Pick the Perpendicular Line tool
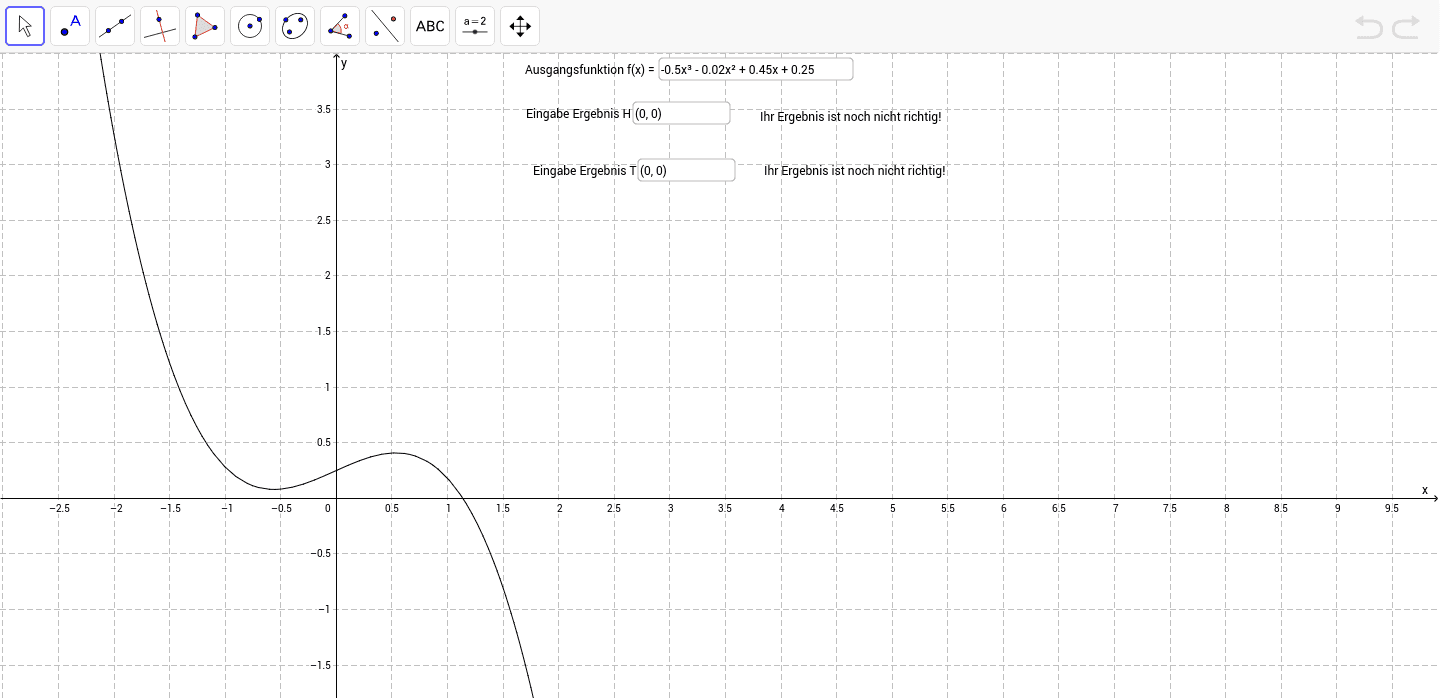The image size is (1440, 700). point(160,26)
